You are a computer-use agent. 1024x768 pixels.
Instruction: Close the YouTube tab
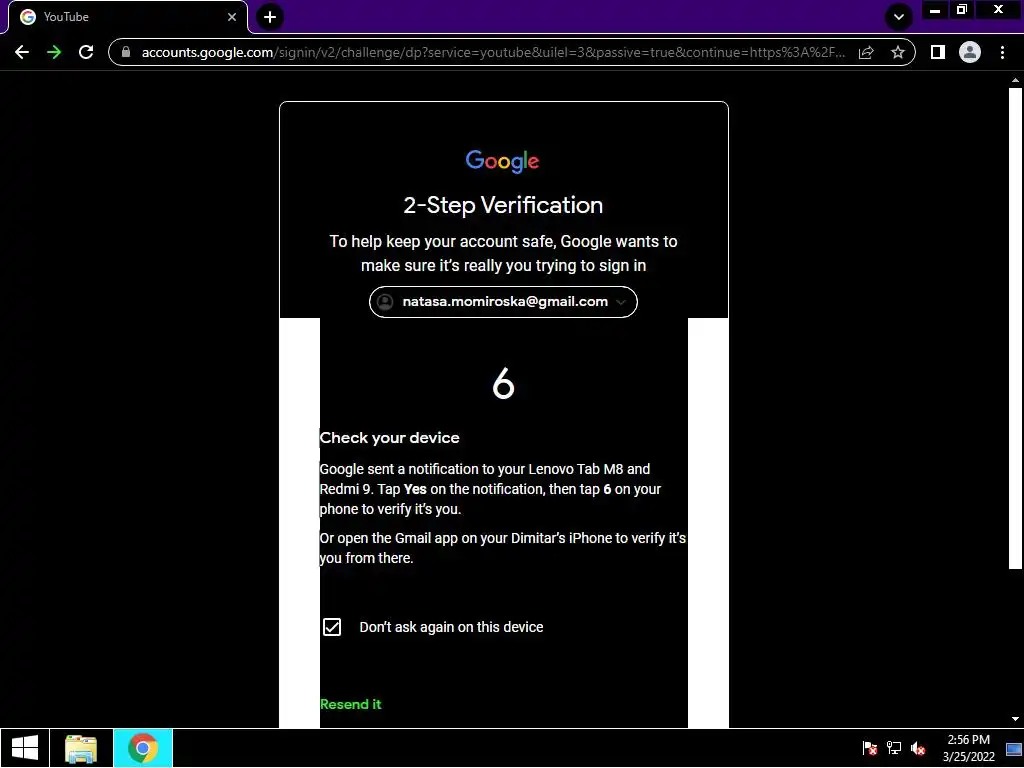232,17
